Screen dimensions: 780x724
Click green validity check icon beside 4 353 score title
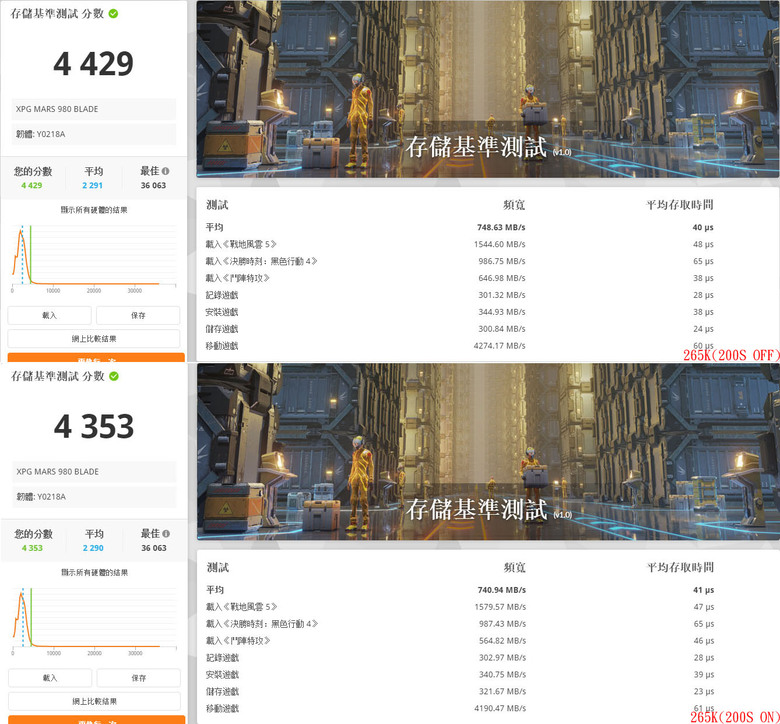click(114, 376)
